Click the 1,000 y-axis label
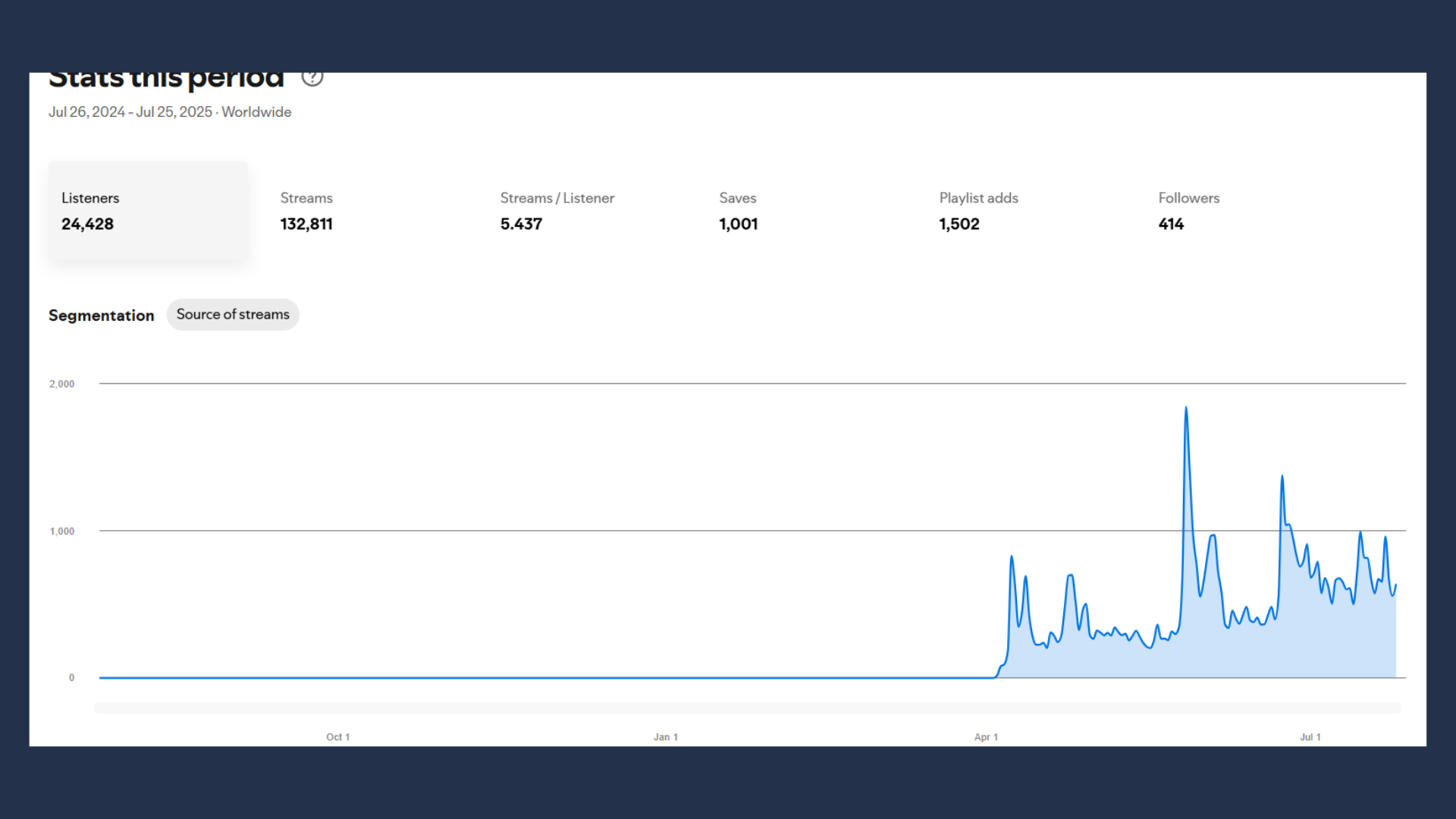1456x819 pixels. (x=62, y=532)
